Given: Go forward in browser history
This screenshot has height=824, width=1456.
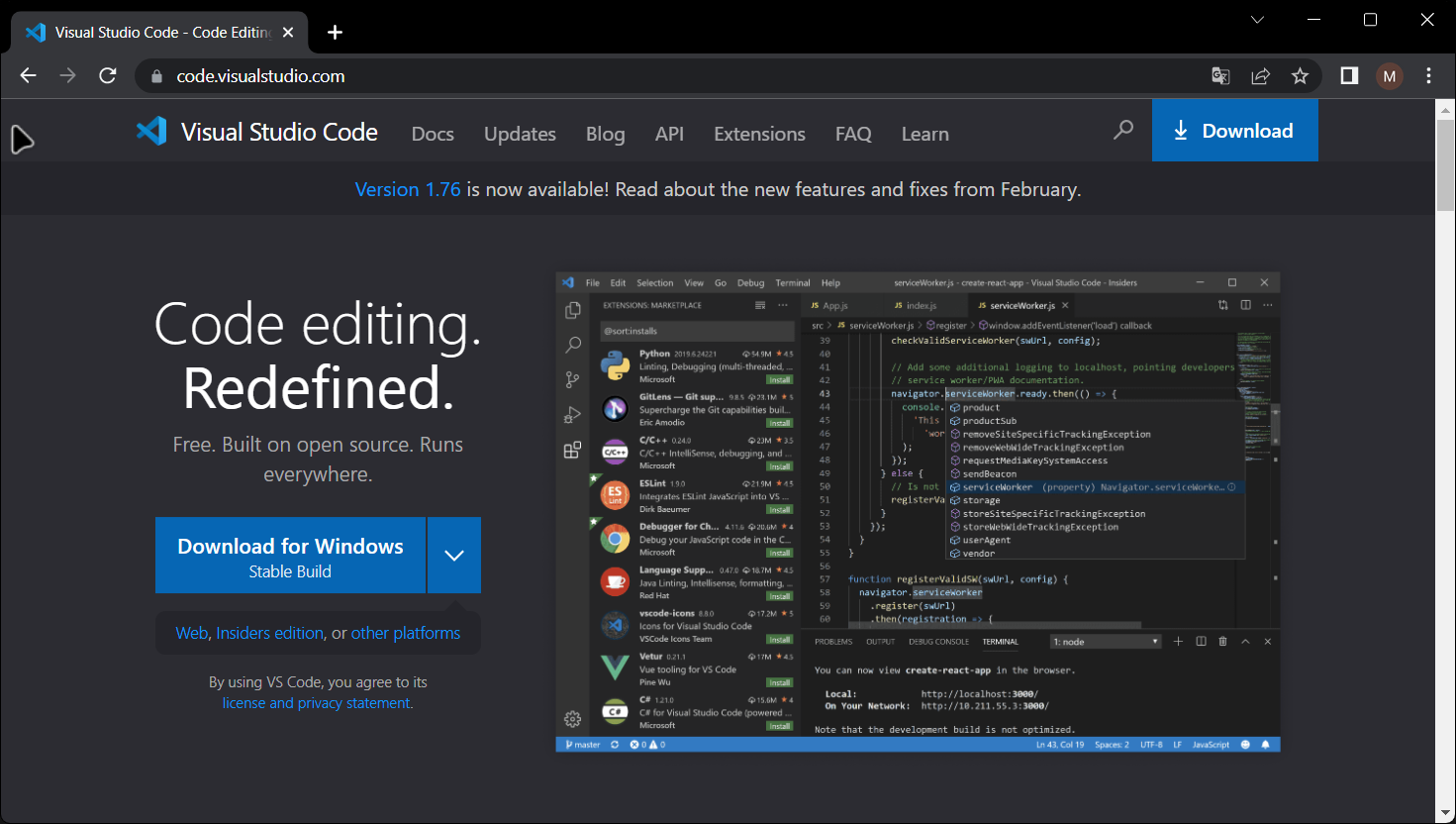Looking at the screenshot, I should [67, 76].
